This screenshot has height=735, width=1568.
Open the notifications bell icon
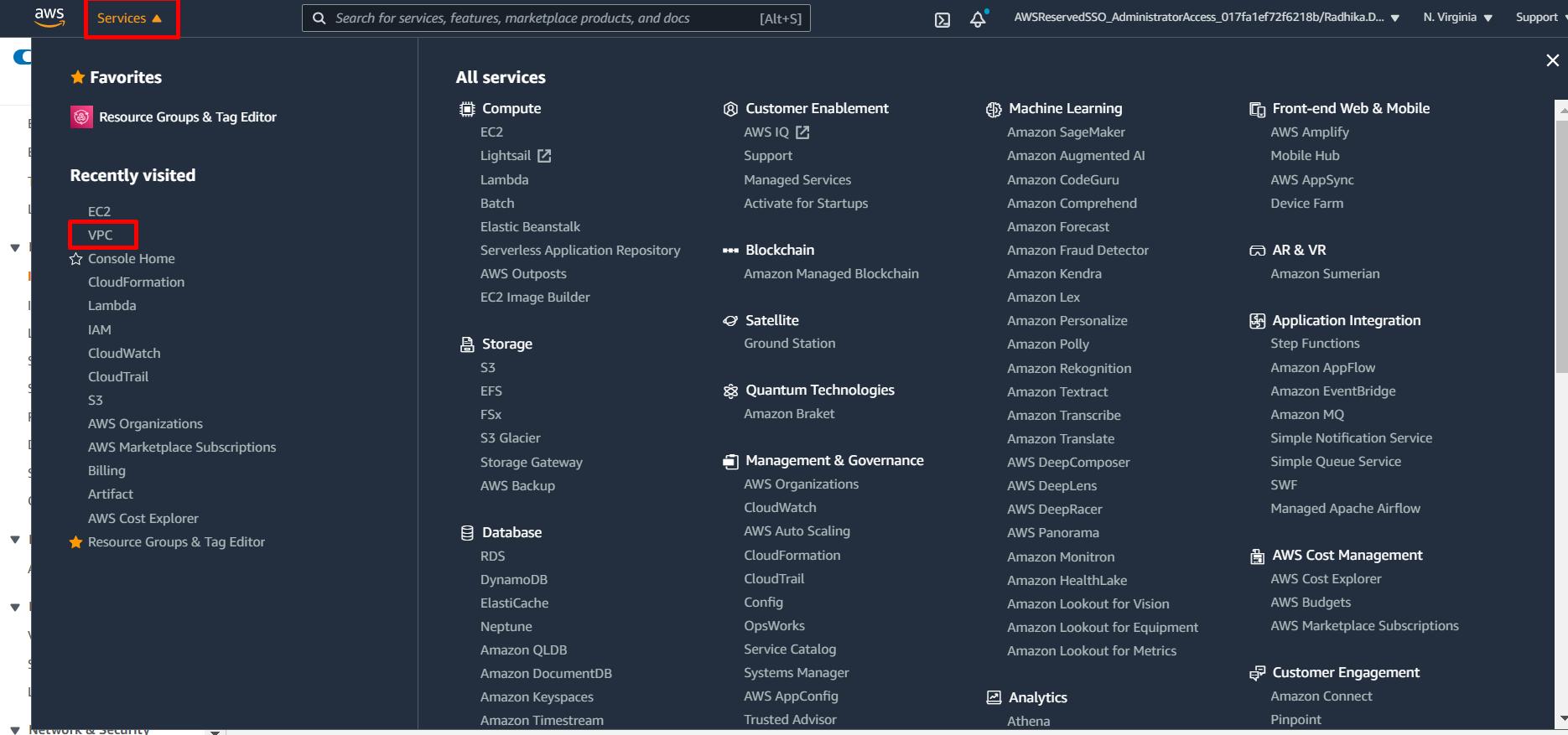point(978,18)
